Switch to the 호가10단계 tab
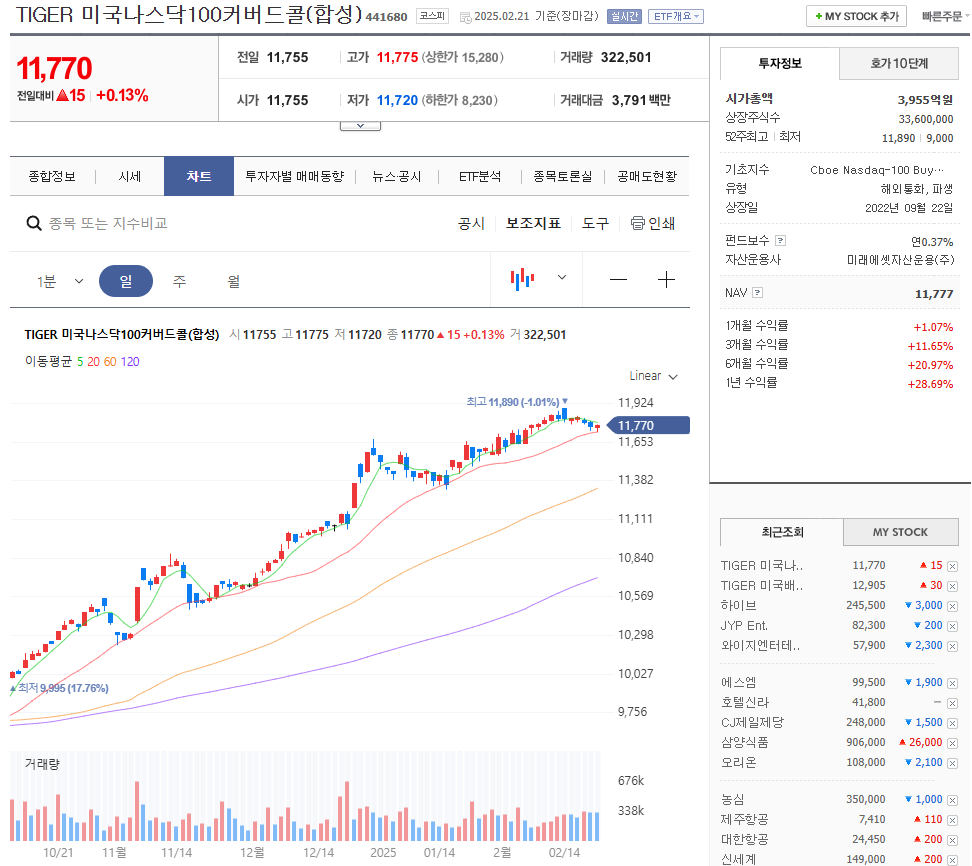The image size is (972, 866). pos(899,63)
